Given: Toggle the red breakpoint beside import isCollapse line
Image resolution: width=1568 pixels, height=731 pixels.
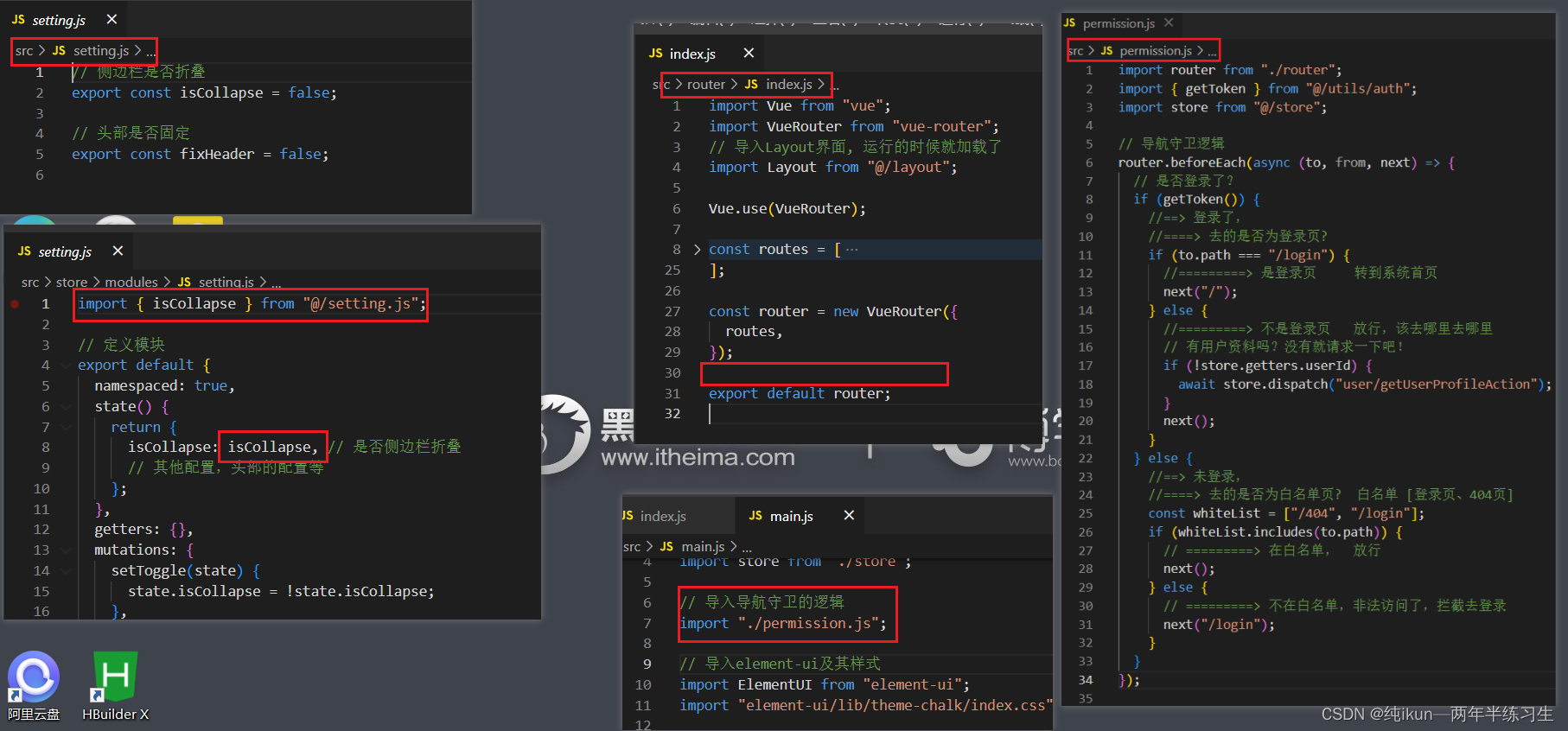Looking at the screenshot, I should 16,304.
